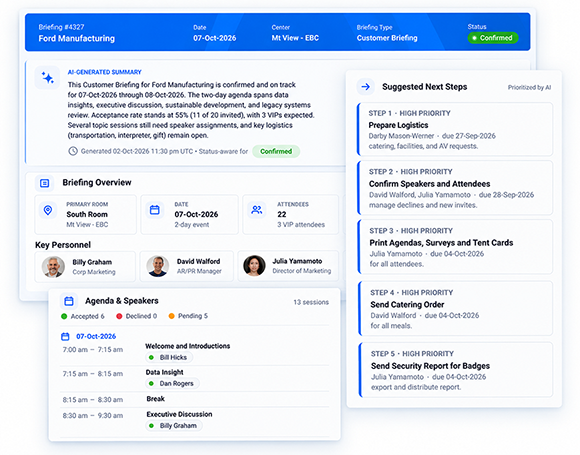Open Step 1 Prepare Logistics card
The image size is (580, 455).
click(x=455, y=129)
